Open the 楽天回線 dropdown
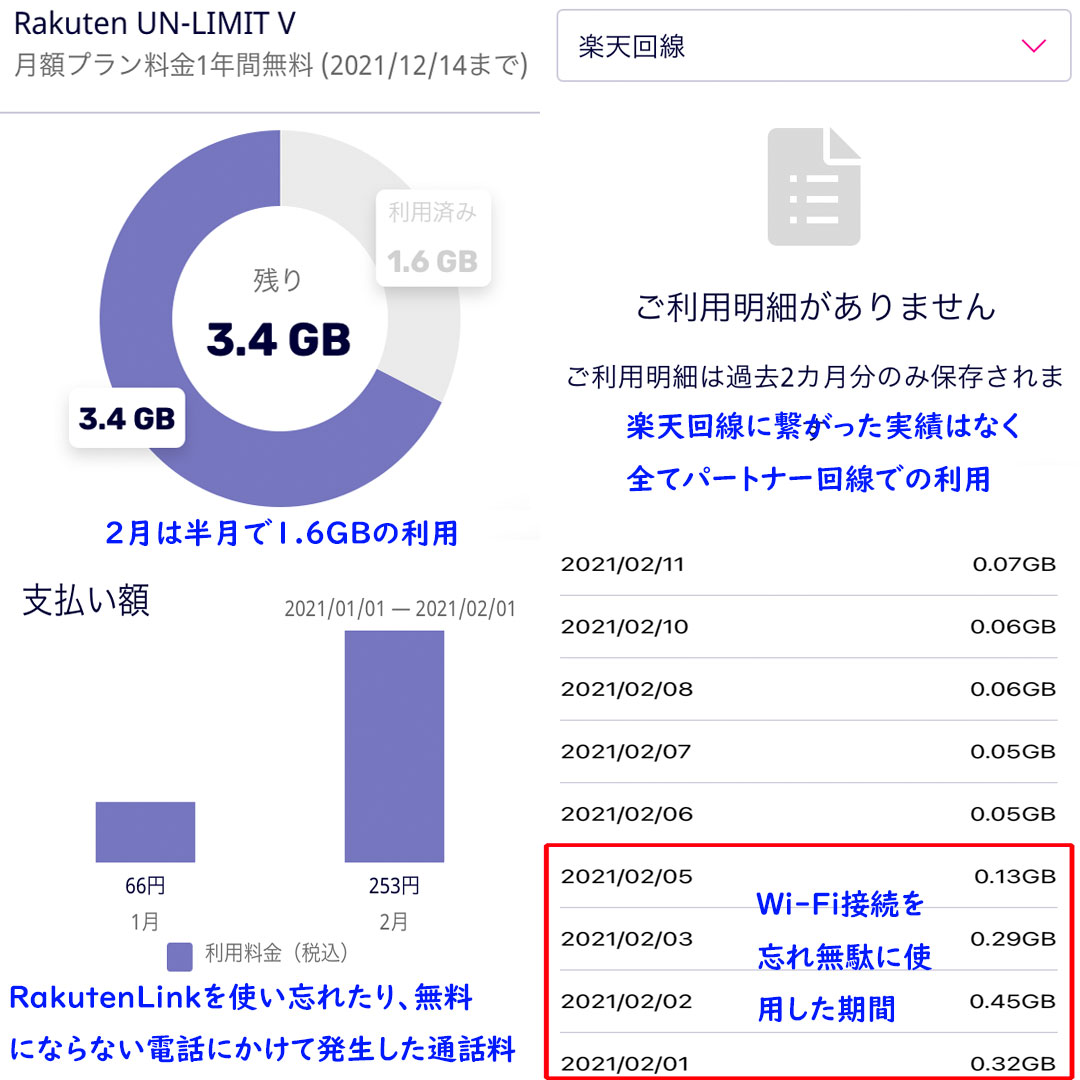The width and height of the screenshot is (1080, 1080). tap(813, 45)
